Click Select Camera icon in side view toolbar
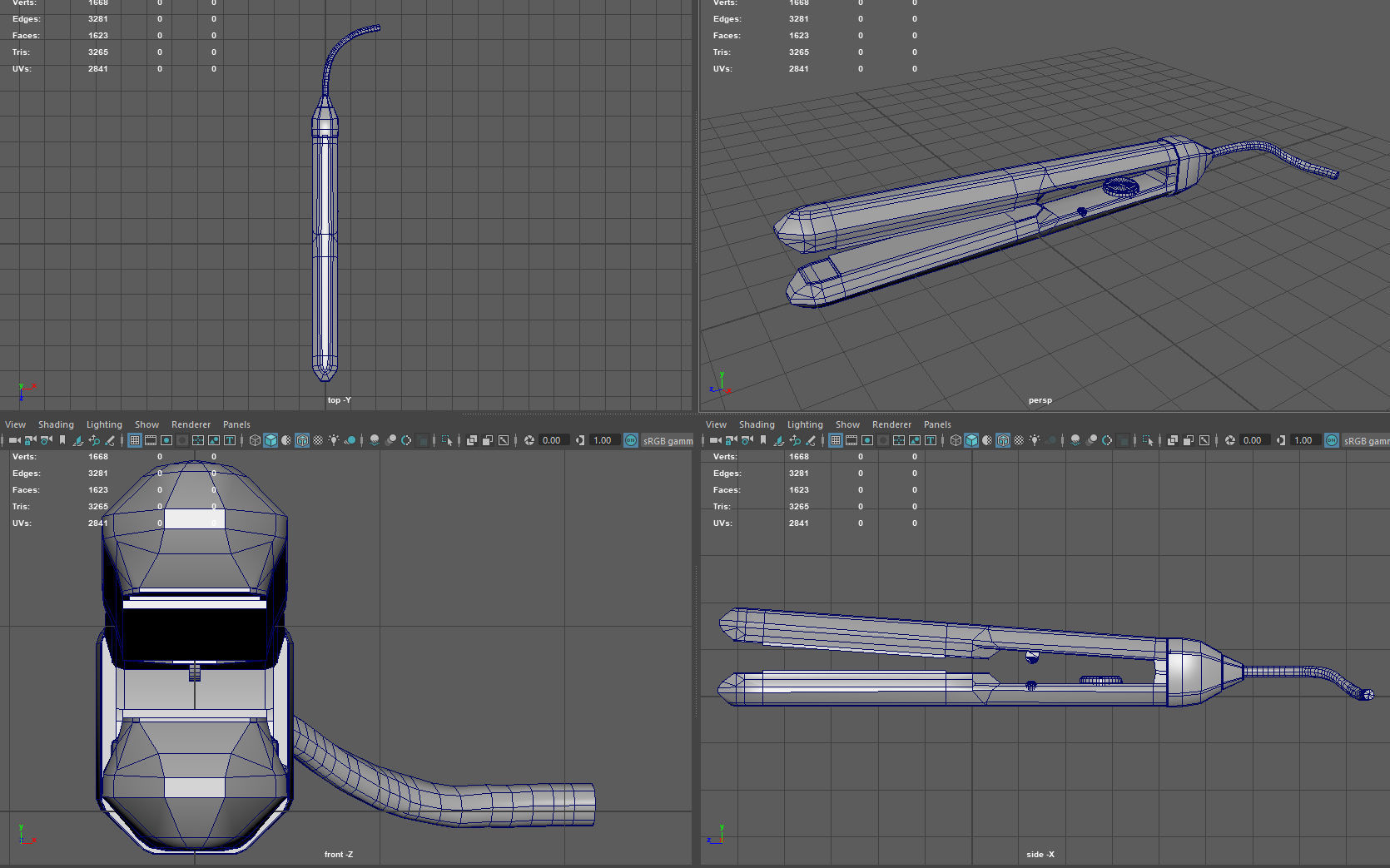Viewport: 1390px width, 868px height. coord(716,440)
